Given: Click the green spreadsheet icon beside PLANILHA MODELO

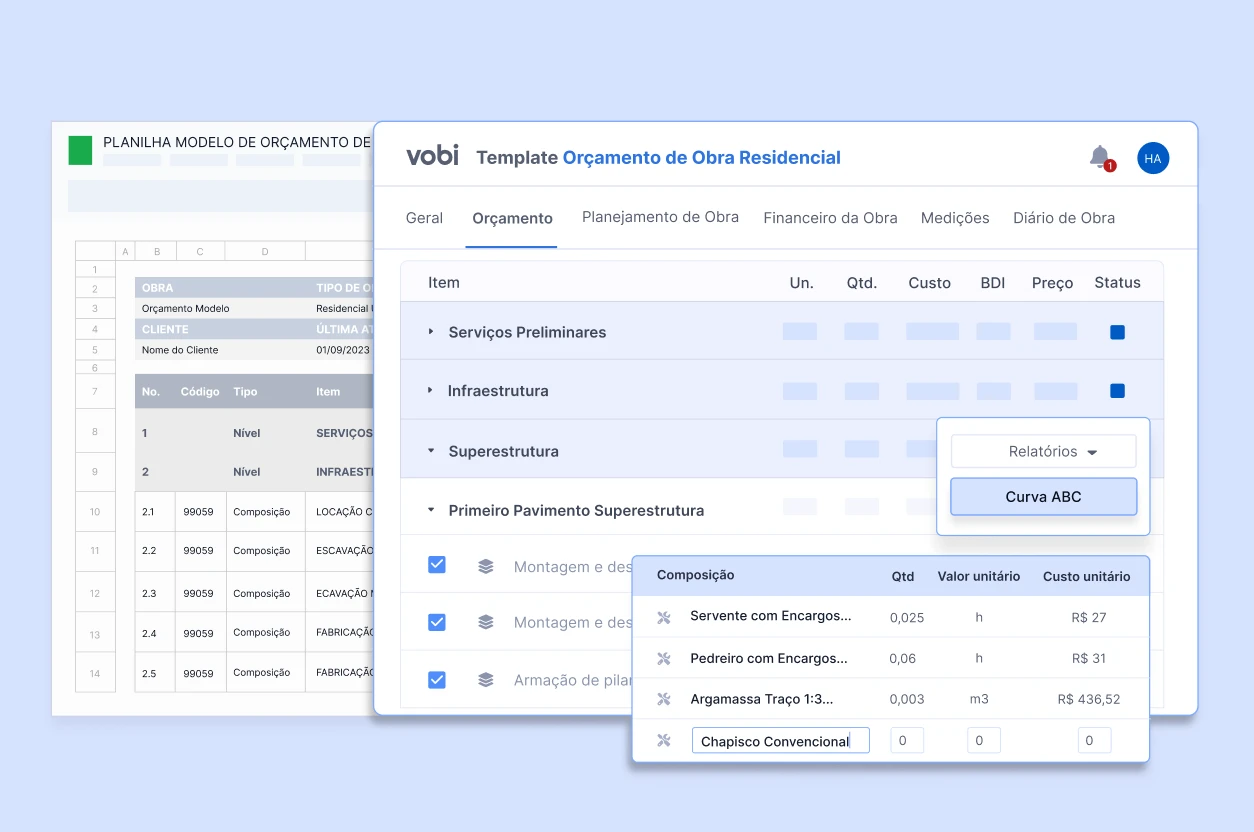Looking at the screenshot, I should pyautogui.click(x=80, y=150).
